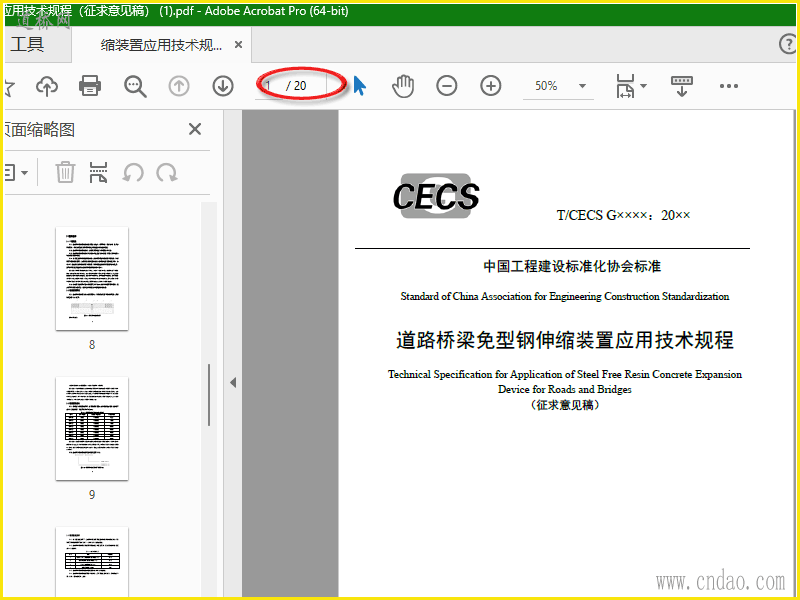This screenshot has height=600, width=800.
Task: Choose the hand pan tool
Action: coord(403,86)
